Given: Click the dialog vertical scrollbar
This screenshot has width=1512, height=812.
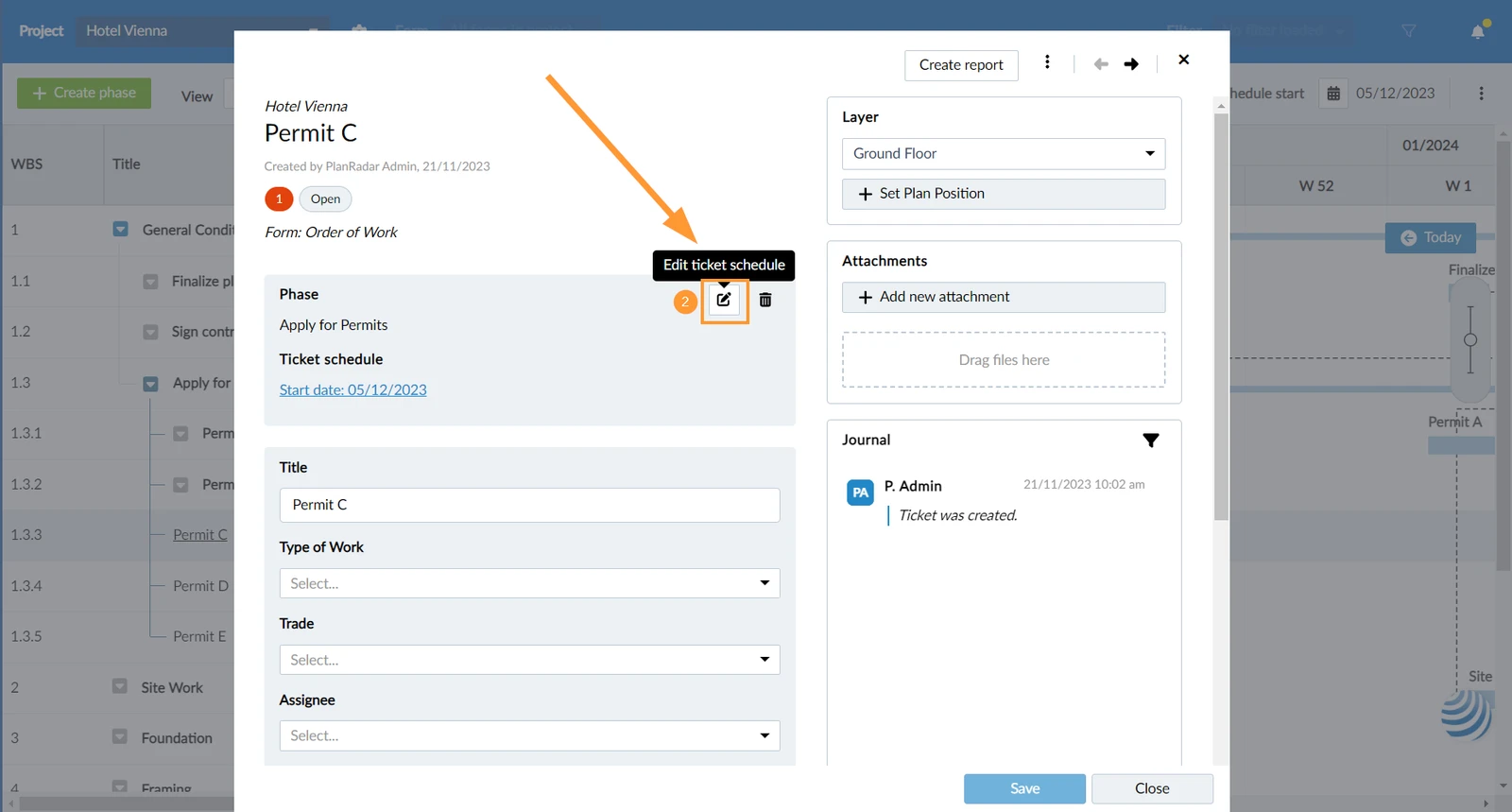Looking at the screenshot, I should coord(1221,317).
